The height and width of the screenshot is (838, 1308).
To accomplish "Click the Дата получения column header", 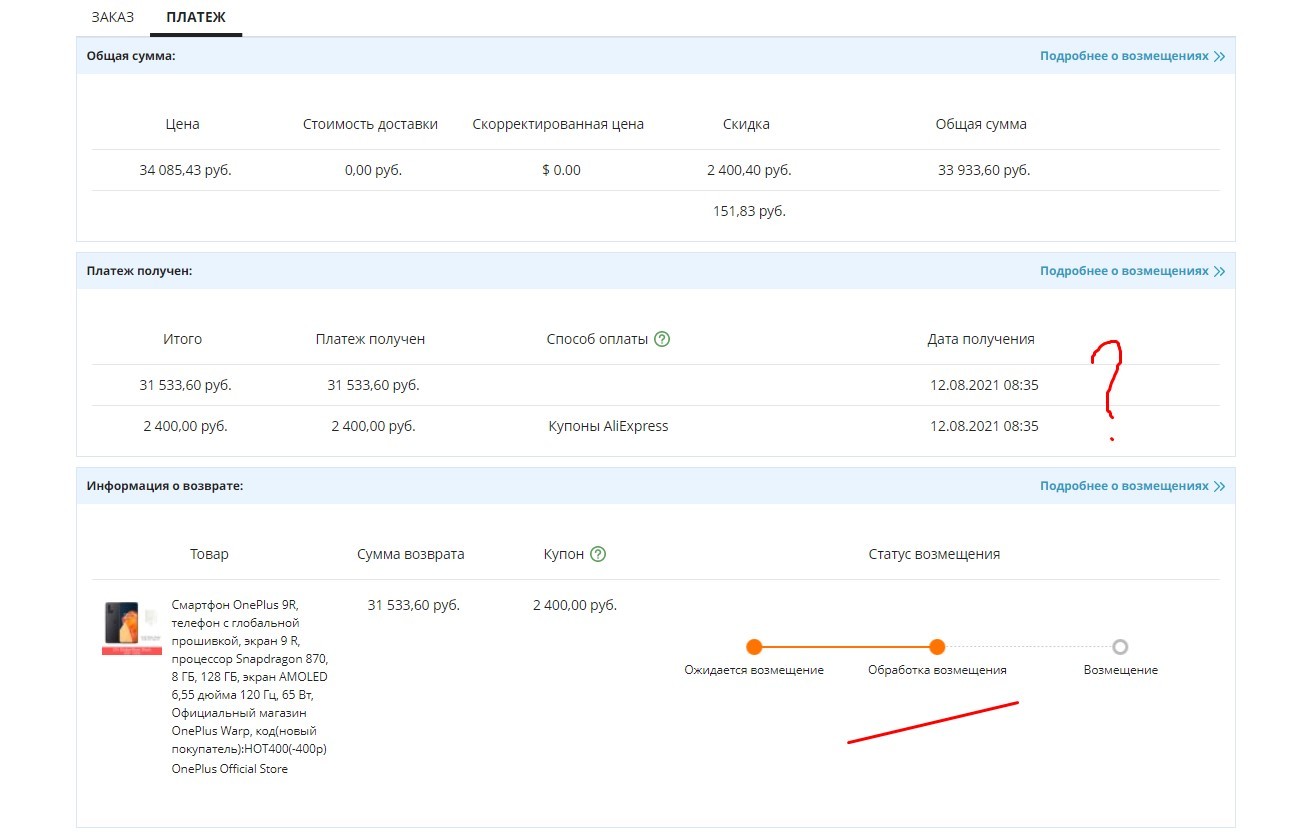I will coord(981,339).
